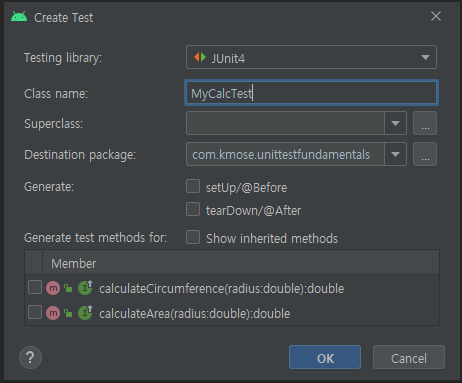Browse Destination package with the ellipsis button
Screen dimensions: 462x383
(x=425, y=154)
